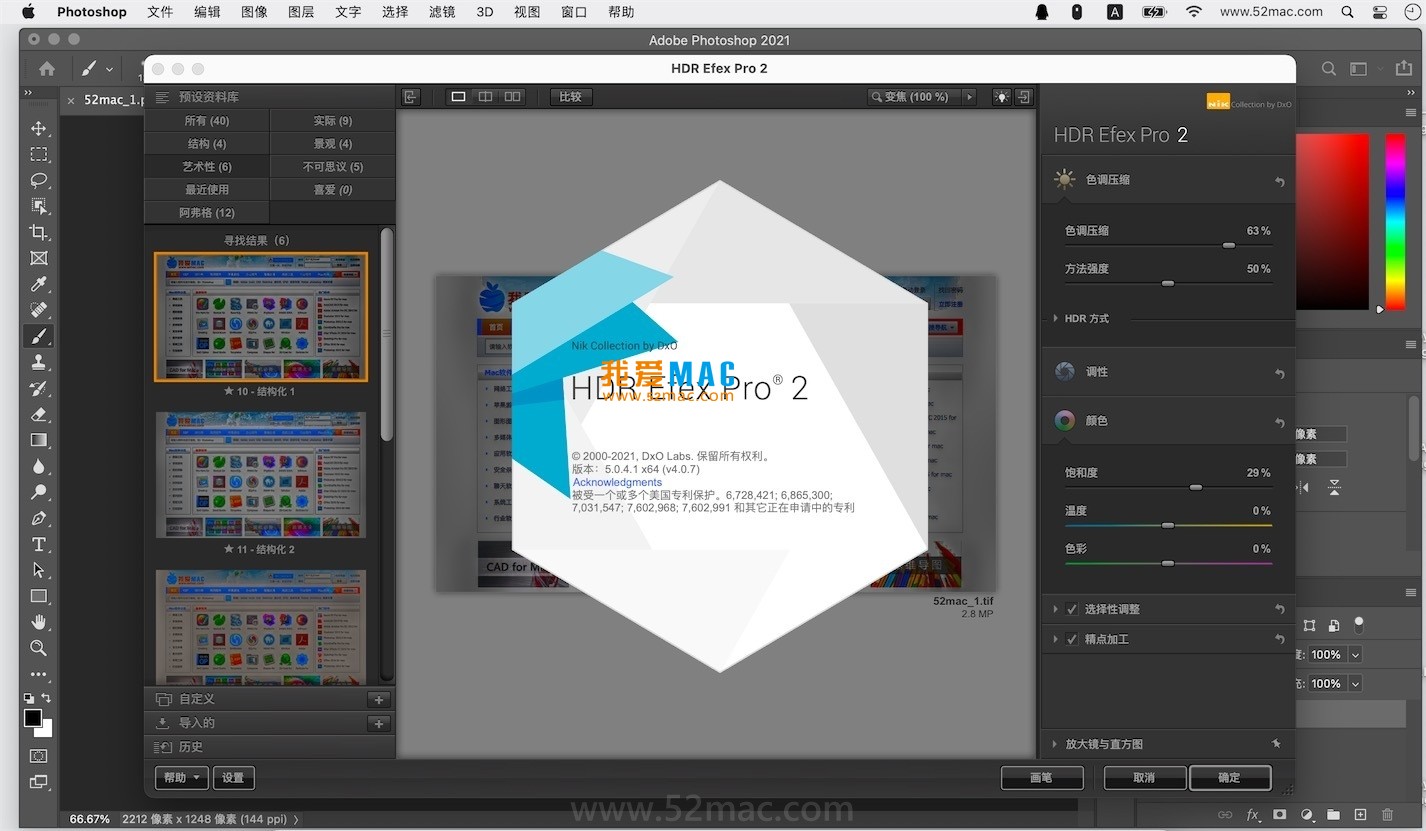Screen dimensions: 1426x831
Task: Add an imported preset with 导入的 plus
Action: [x=378, y=723]
